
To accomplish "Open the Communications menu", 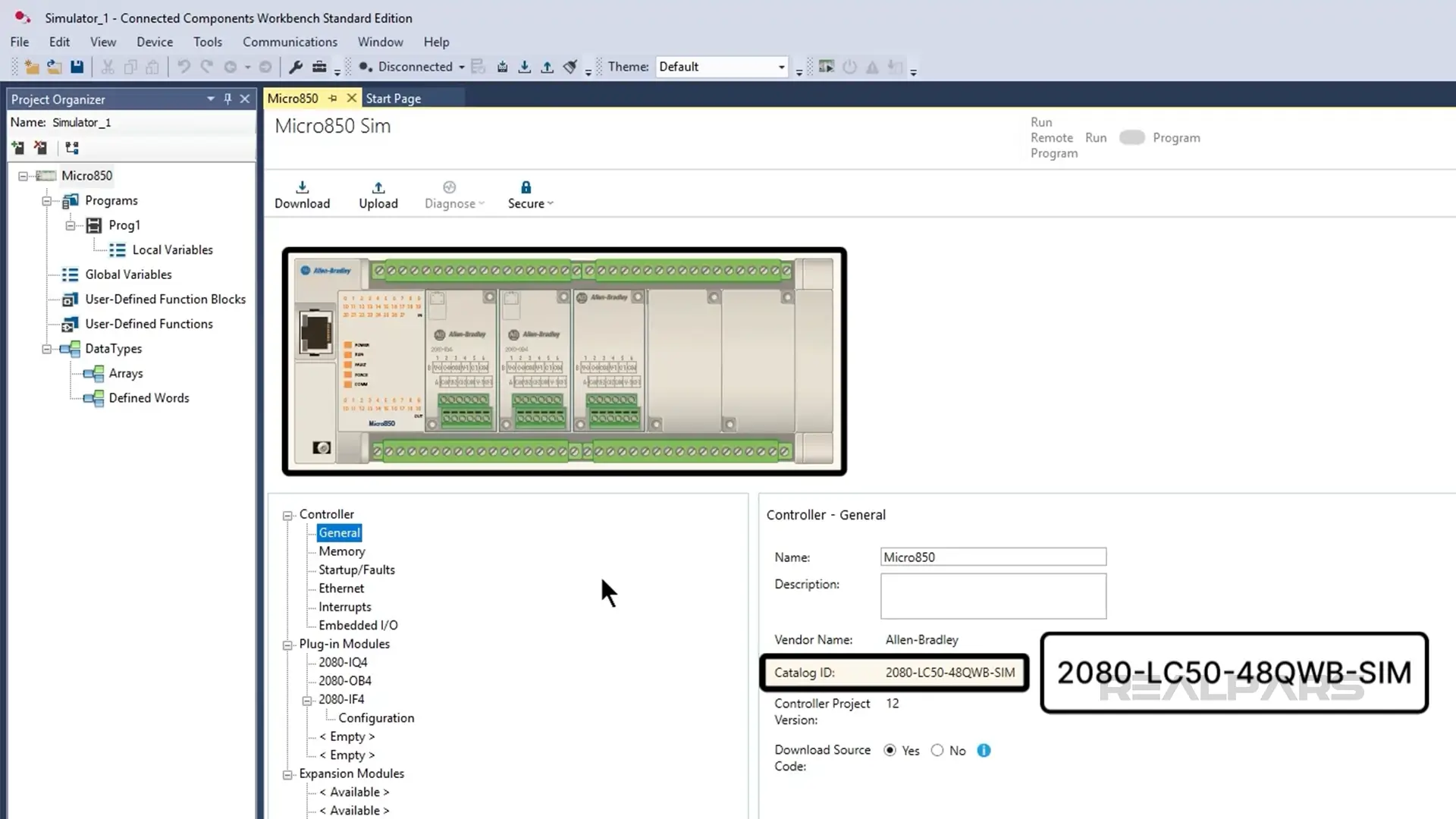I will (x=290, y=42).
